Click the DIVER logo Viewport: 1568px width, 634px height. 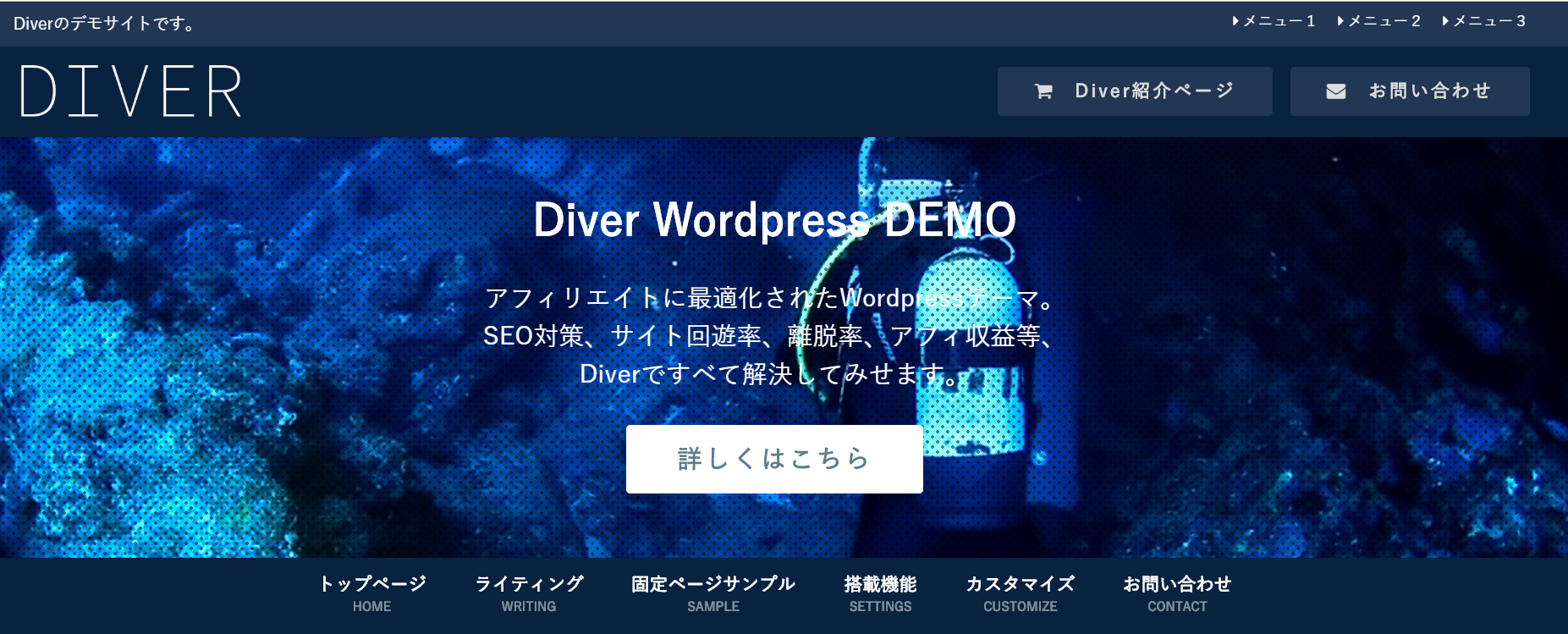point(131,91)
